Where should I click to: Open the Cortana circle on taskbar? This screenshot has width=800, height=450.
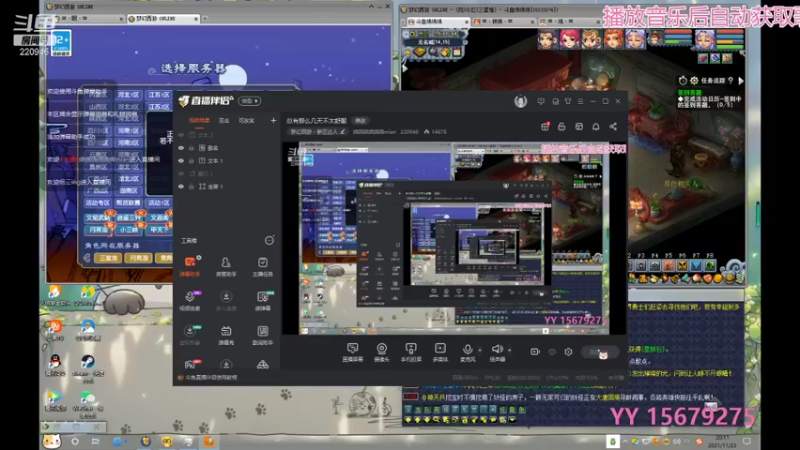(75, 441)
